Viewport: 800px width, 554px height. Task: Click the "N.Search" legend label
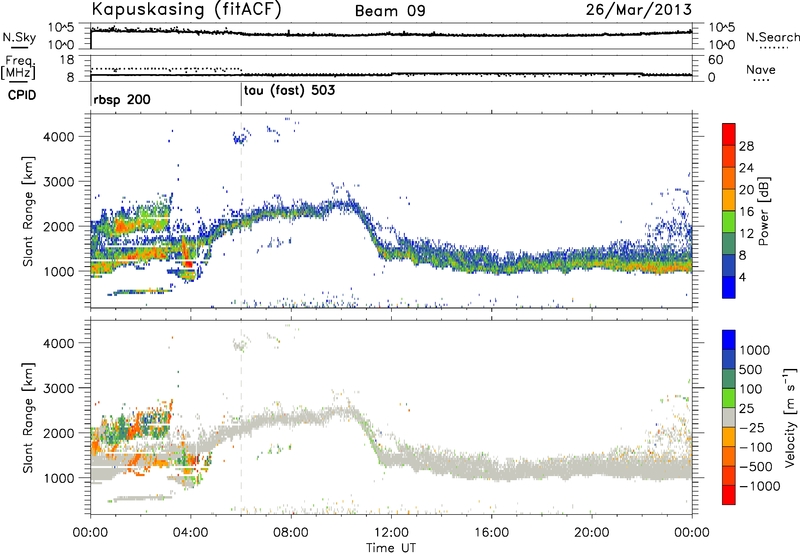772,37
